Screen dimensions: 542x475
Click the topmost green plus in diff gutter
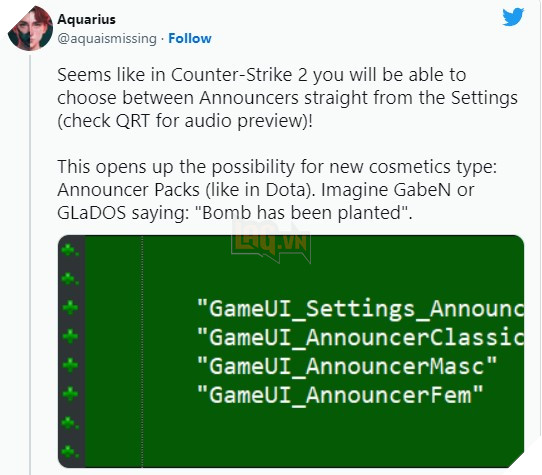pyautogui.click(x=69, y=250)
